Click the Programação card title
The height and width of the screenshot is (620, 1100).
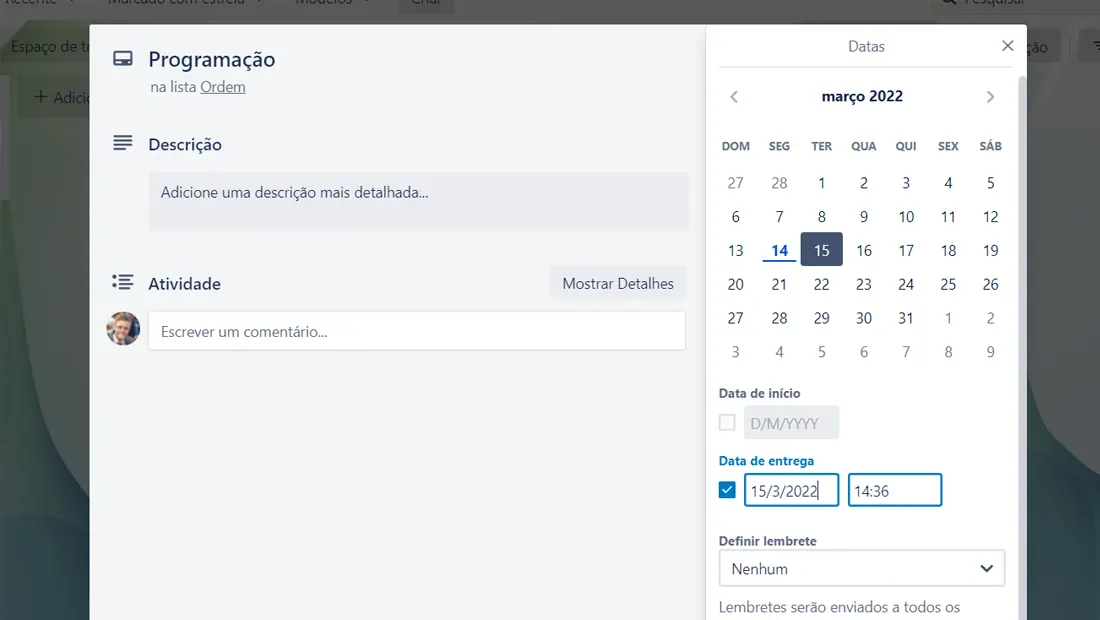[x=211, y=60]
